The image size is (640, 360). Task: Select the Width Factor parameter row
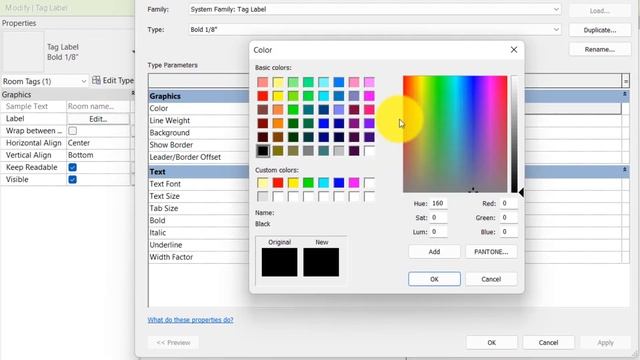point(198,257)
